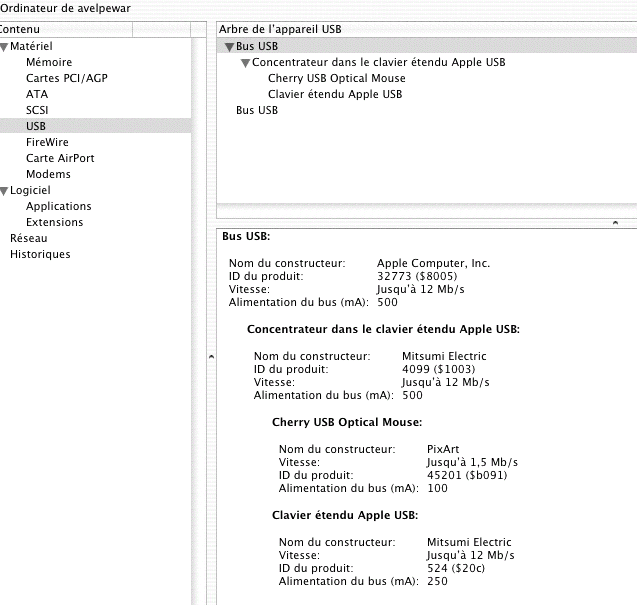Collapse the selected Bus USB triangle
The height and width of the screenshot is (605, 637).
click(229, 47)
